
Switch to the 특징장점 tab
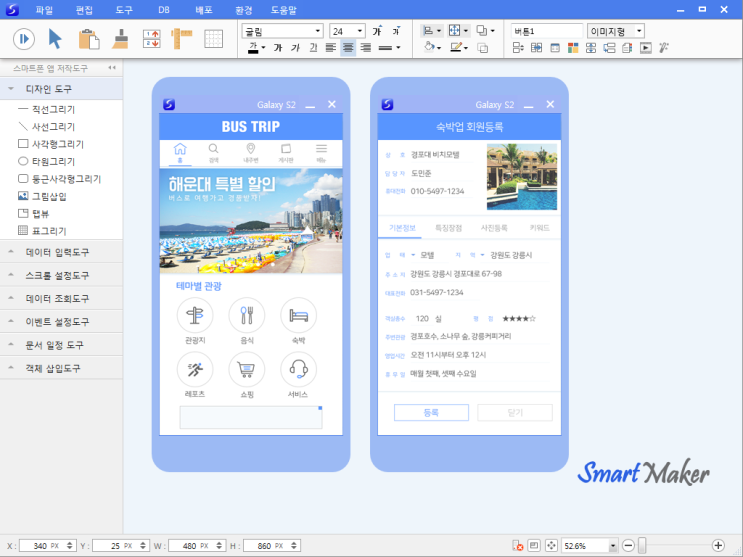point(448,228)
